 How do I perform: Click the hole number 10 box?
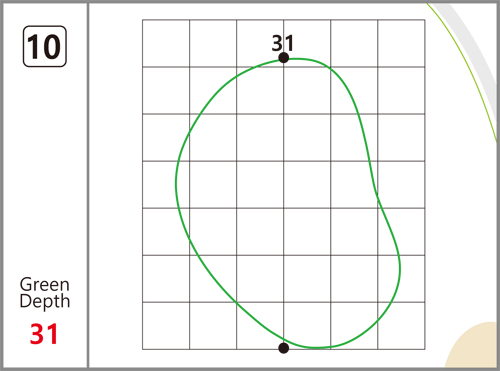(x=45, y=46)
